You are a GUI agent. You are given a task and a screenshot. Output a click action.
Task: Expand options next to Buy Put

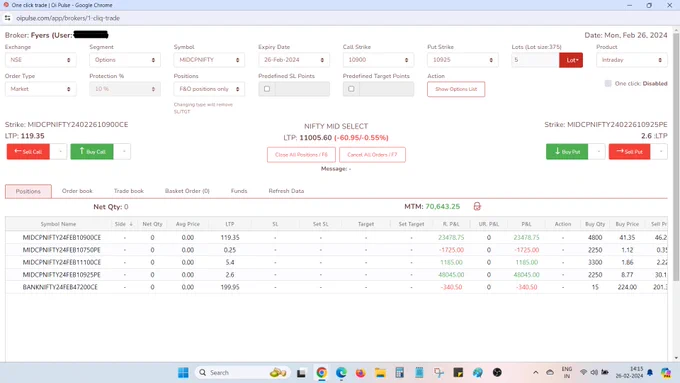coord(598,151)
